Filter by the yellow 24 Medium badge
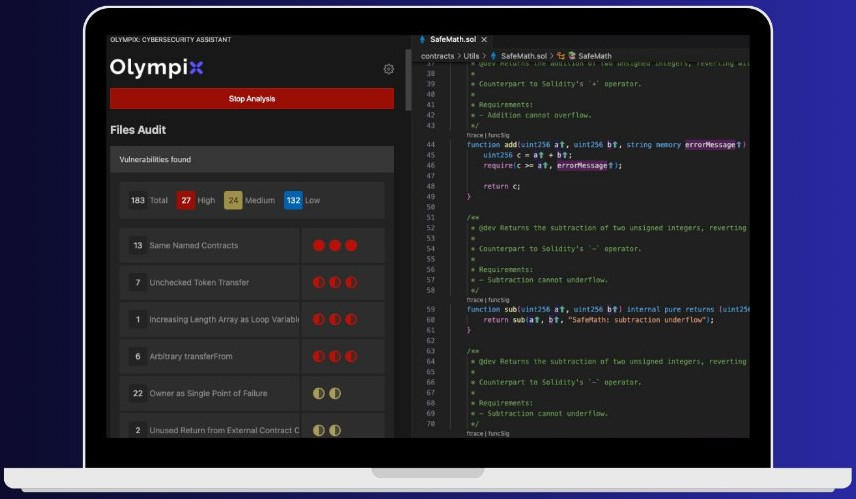 pos(233,200)
